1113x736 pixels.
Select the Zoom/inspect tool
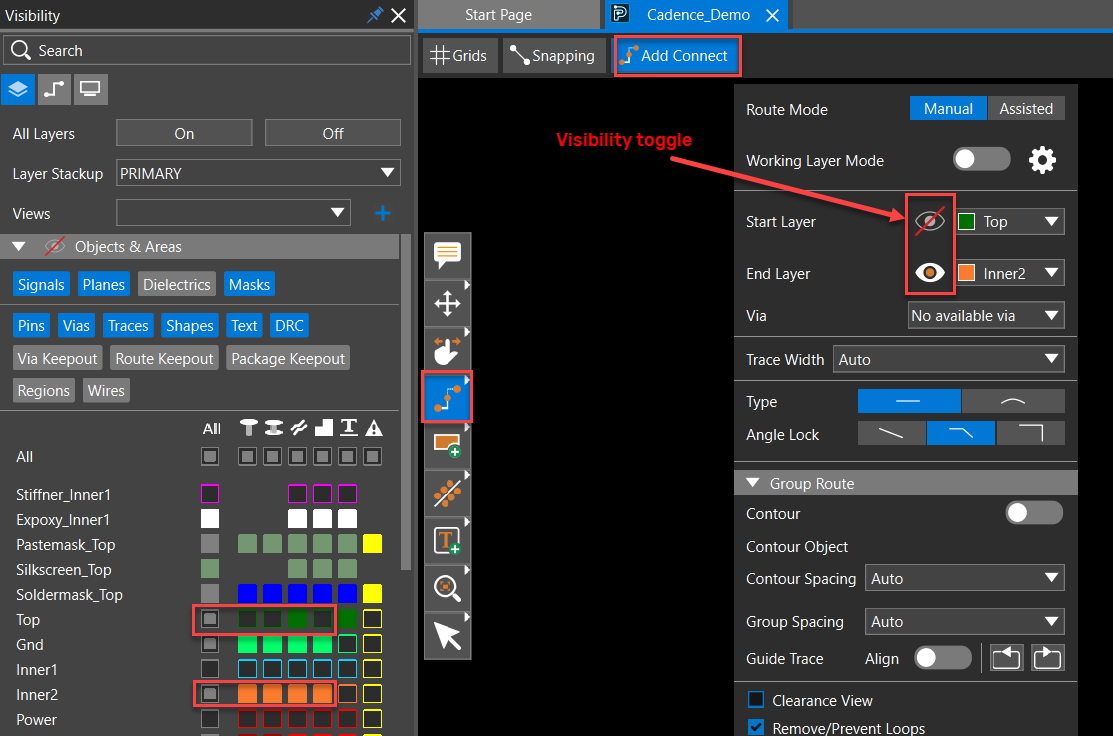(447, 588)
